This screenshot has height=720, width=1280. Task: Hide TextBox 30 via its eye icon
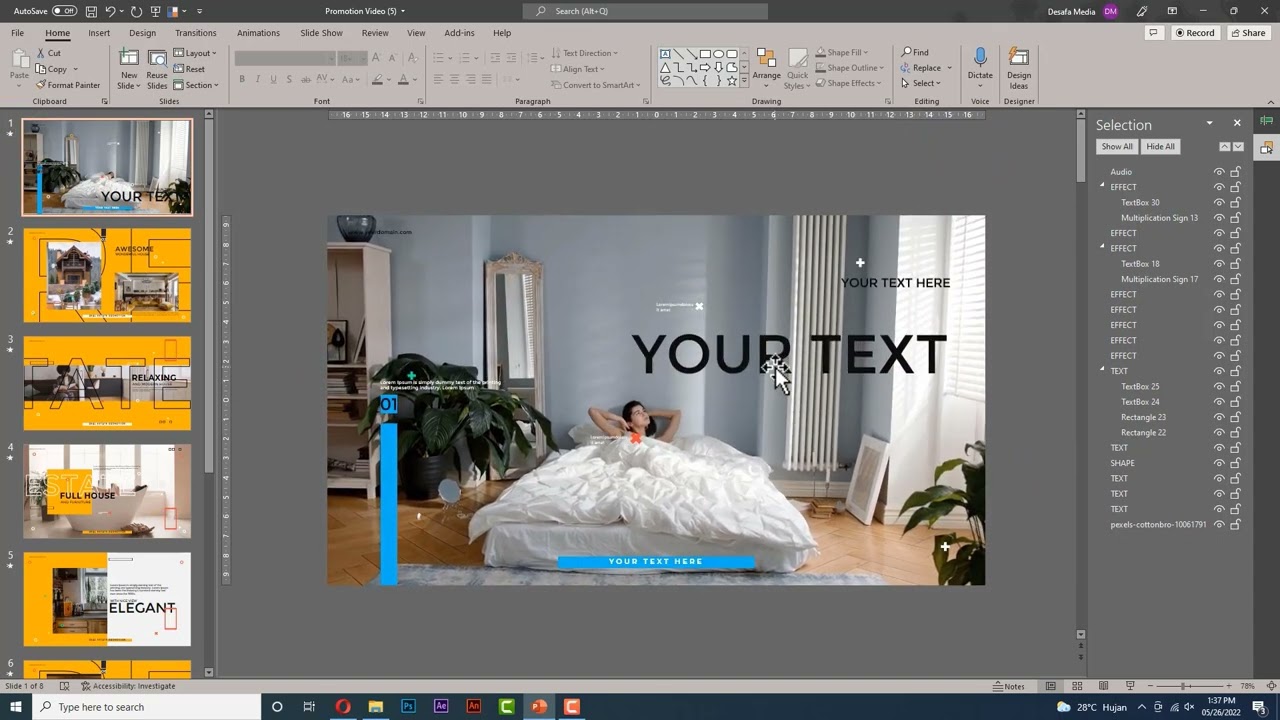pyautogui.click(x=1219, y=202)
